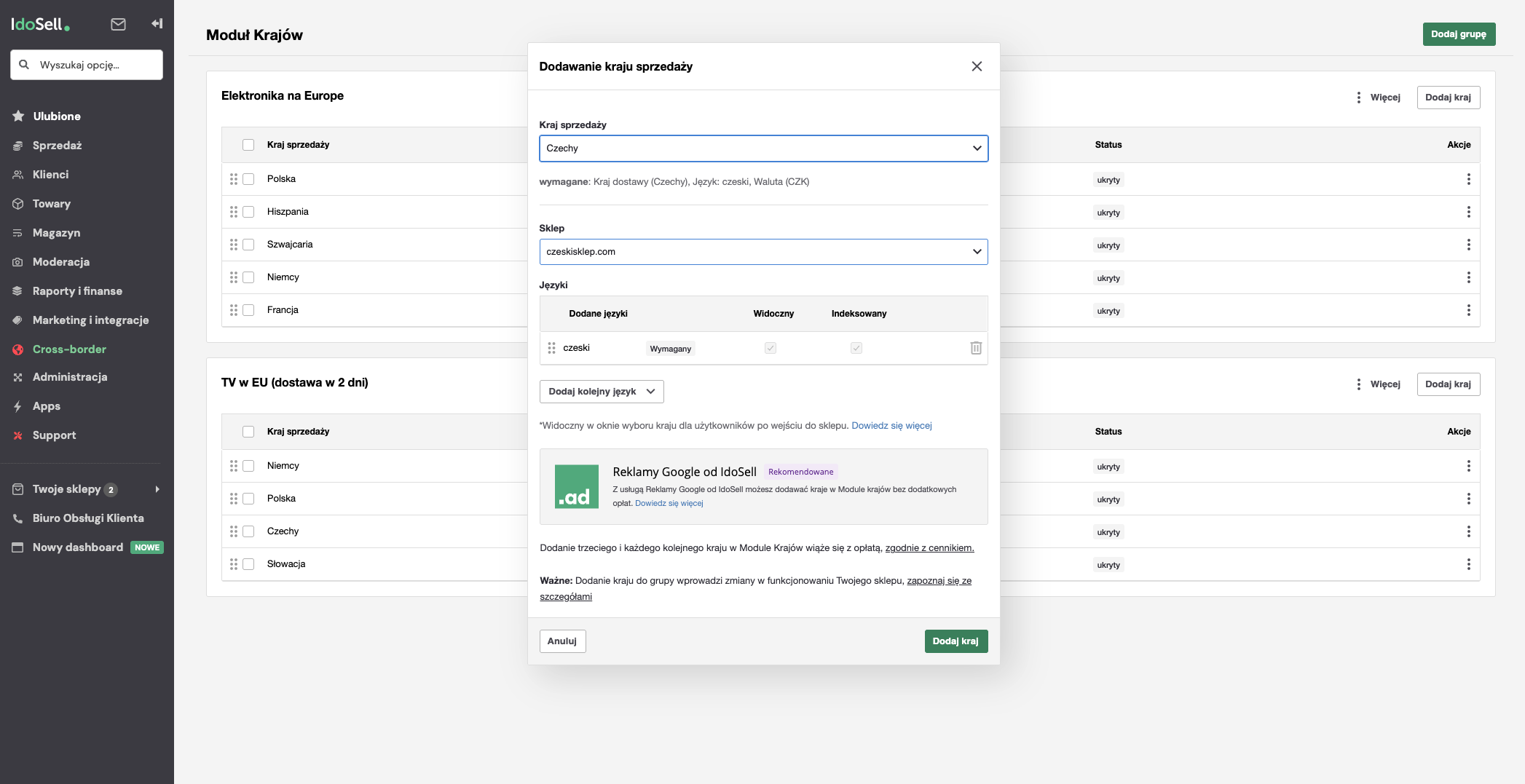Viewport: 1525px width, 784px height.
Task: Expand Twoje sklepy submenu arrow
Action: coord(157,489)
